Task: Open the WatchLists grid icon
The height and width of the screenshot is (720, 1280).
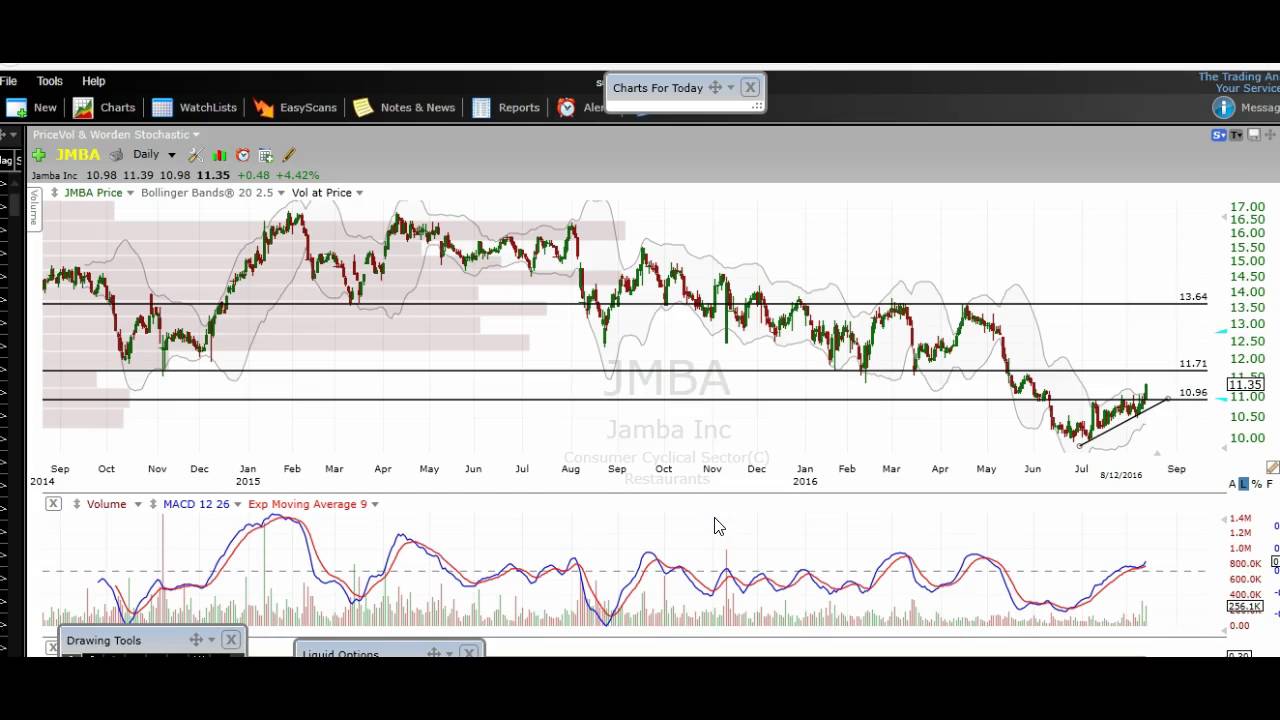Action: (162, 107)
